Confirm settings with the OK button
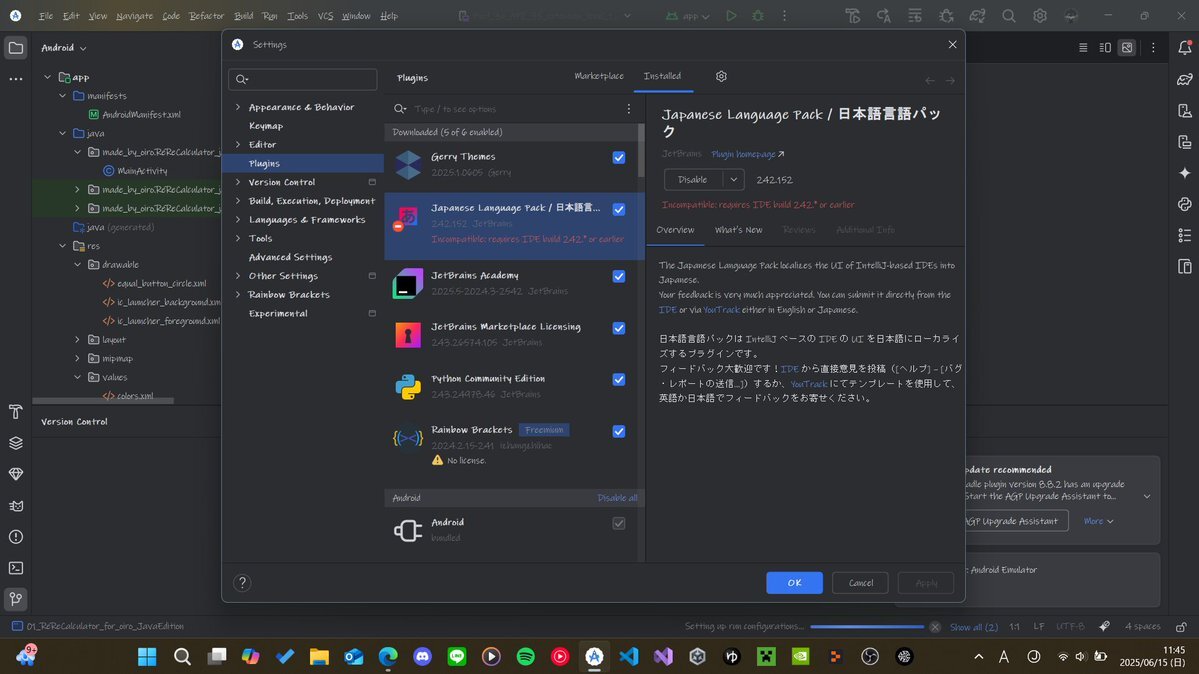Image resolution: width=1199 pixels, height=674 pixels. [x=794, y=583]
